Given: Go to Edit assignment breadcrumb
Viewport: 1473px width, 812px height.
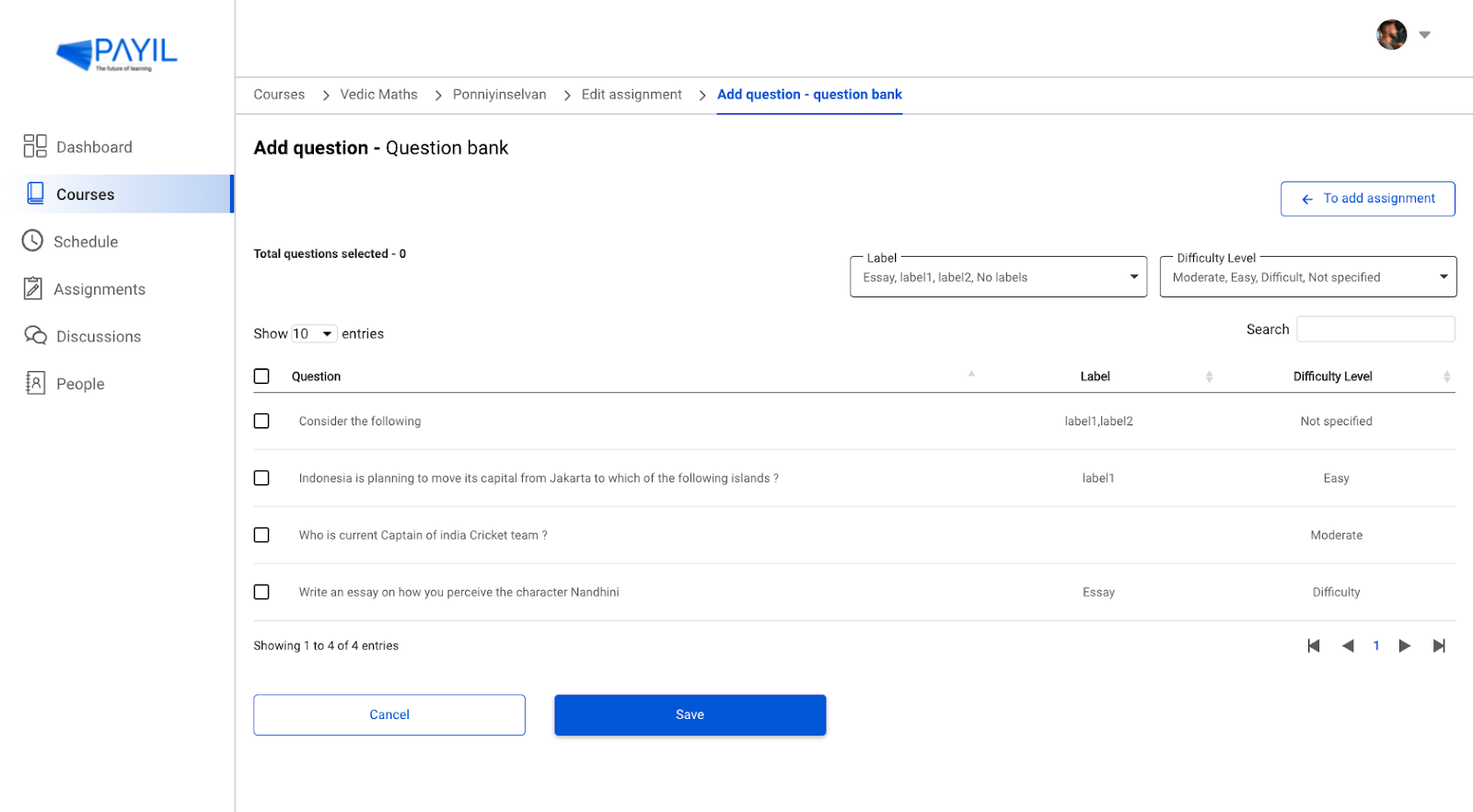Looking at the screenshot, I should pyautogui.click(x=632, y=94).
